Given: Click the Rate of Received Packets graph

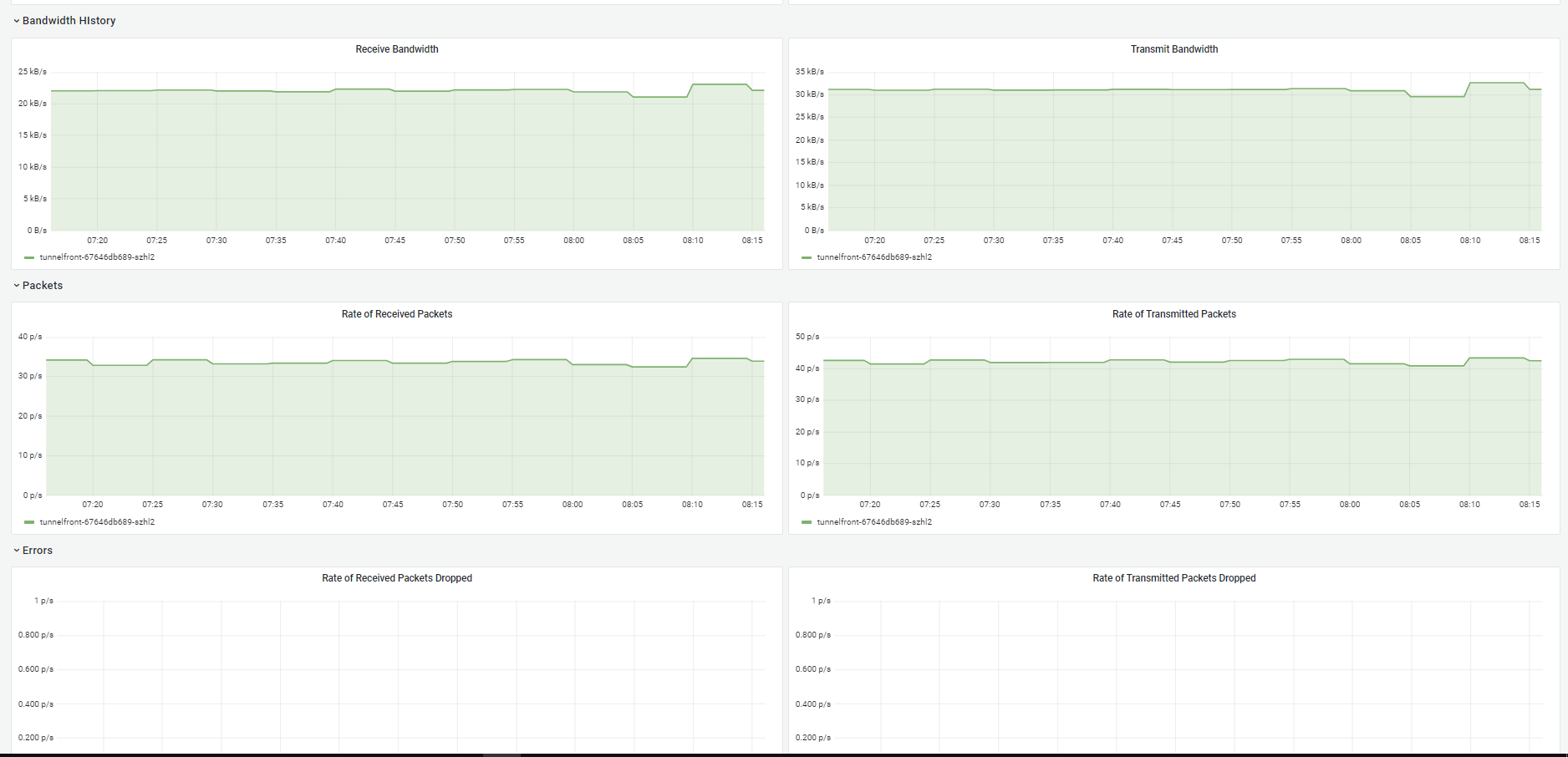Looking at the screenshot, I should 405,416.
